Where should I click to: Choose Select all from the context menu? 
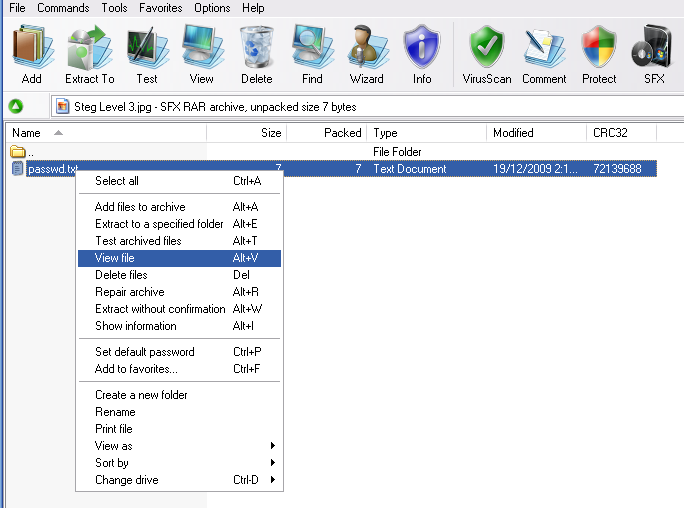pyautogui.click(x=179, y=181)
